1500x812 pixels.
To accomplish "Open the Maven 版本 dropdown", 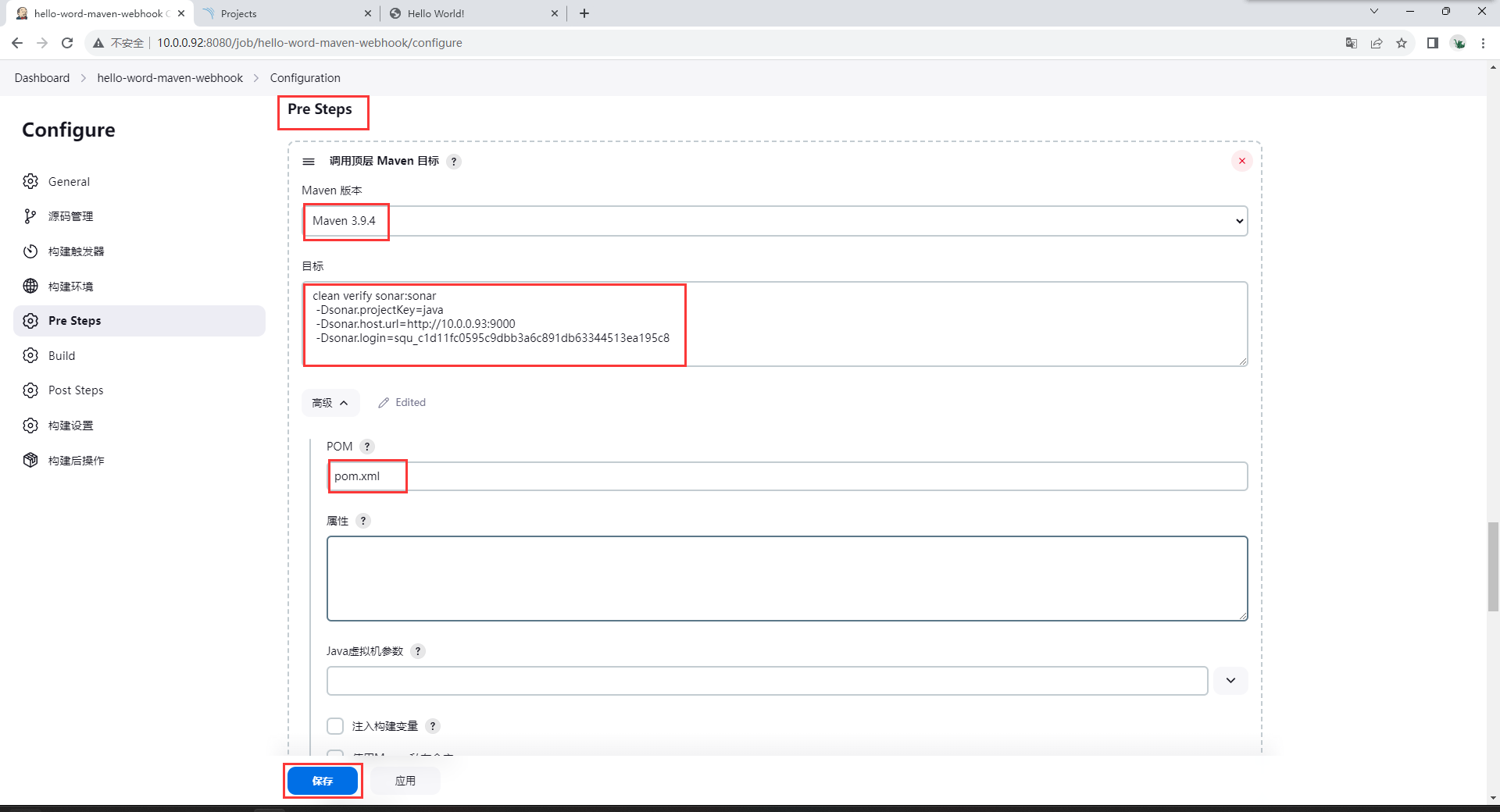I will point(774,221).
